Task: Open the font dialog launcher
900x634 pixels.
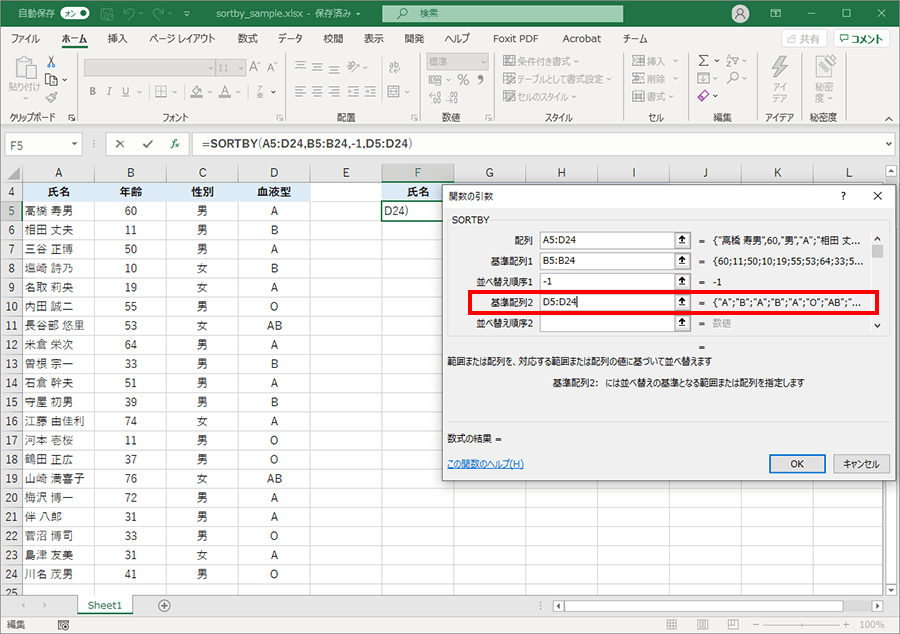Action: (280, 118)
